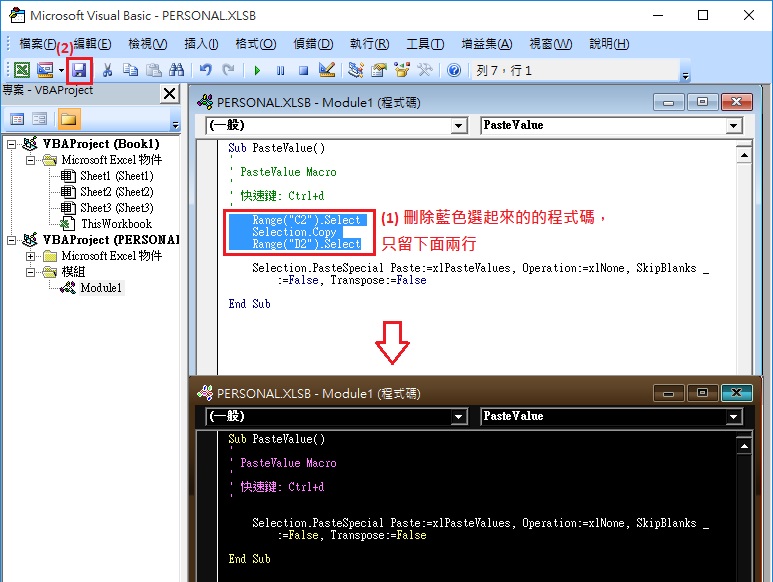Click the Cut (scissors) icon

(x=107, y=70)
